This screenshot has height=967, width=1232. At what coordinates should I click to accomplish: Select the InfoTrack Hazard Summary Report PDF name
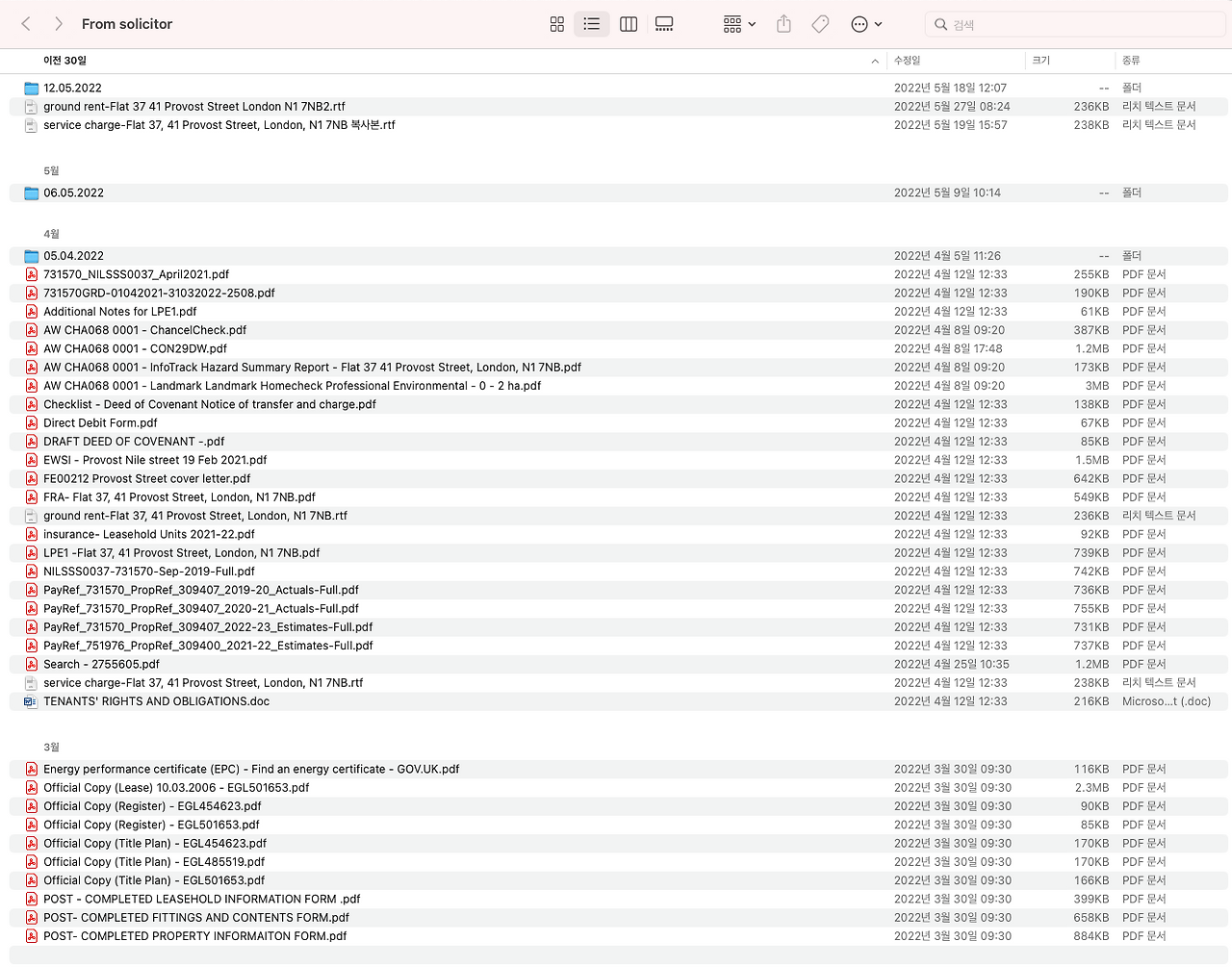[312, 368]
